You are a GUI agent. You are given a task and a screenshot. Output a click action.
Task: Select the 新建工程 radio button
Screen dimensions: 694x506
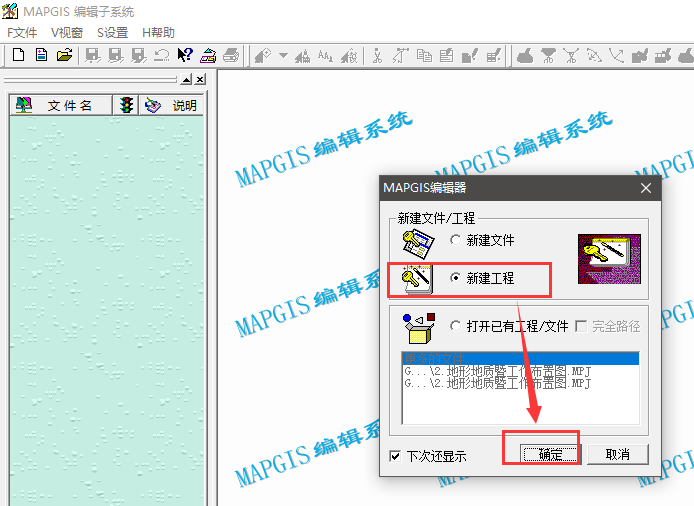(455, 278)
